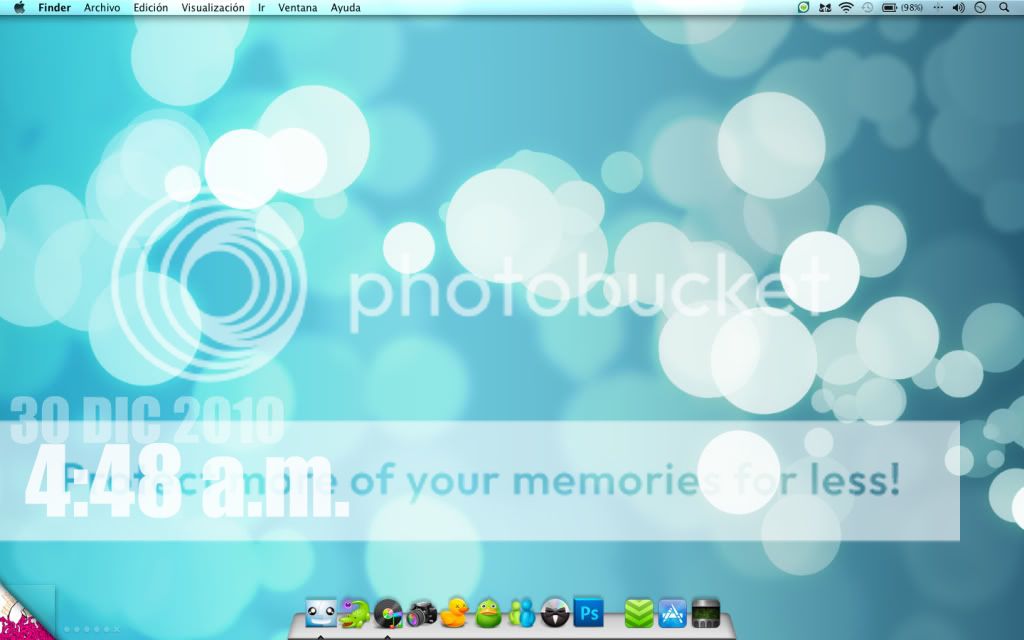Click the dark trash icon in dock
1024x640 pixels.
coord(706,611)
